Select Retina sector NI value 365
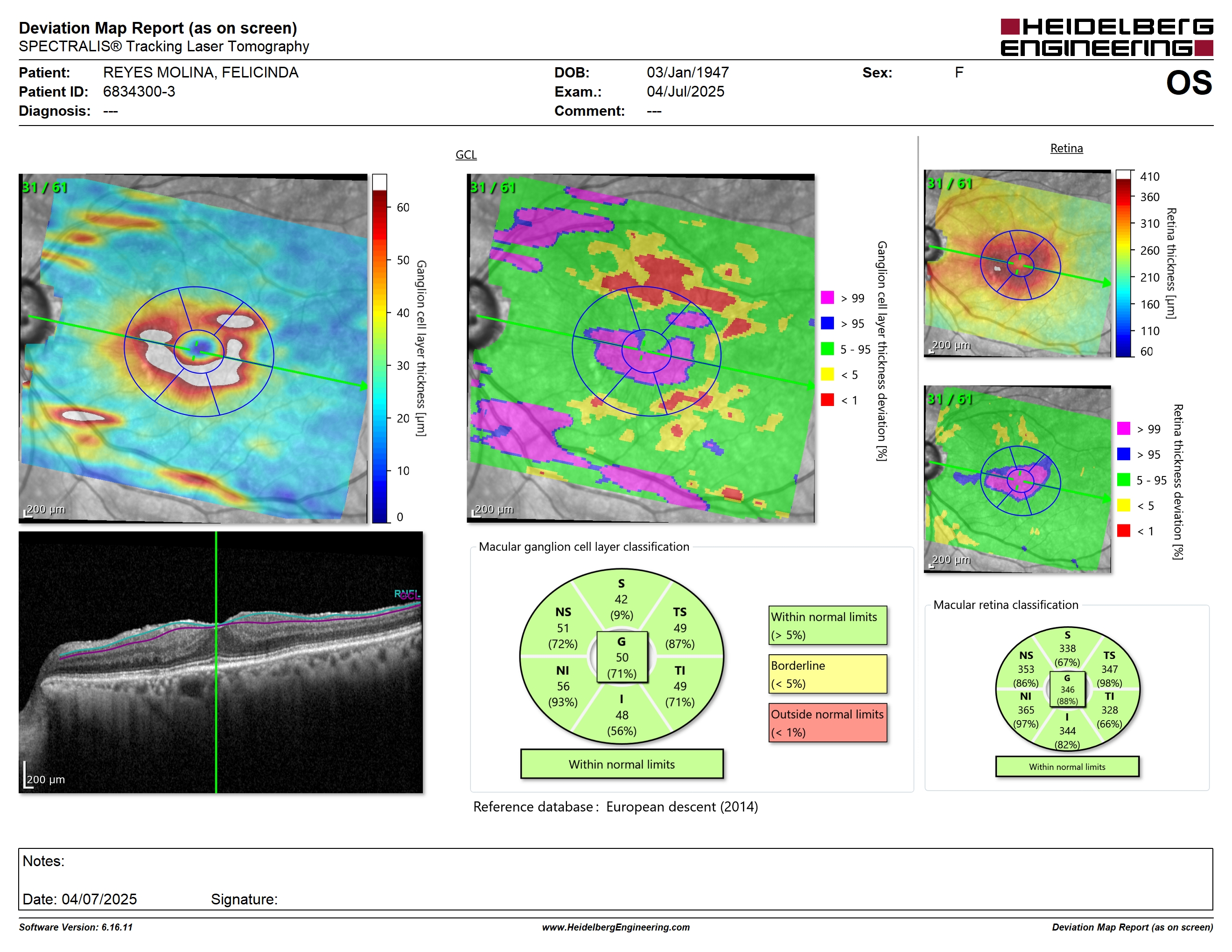 click(x=1026, y=710)
